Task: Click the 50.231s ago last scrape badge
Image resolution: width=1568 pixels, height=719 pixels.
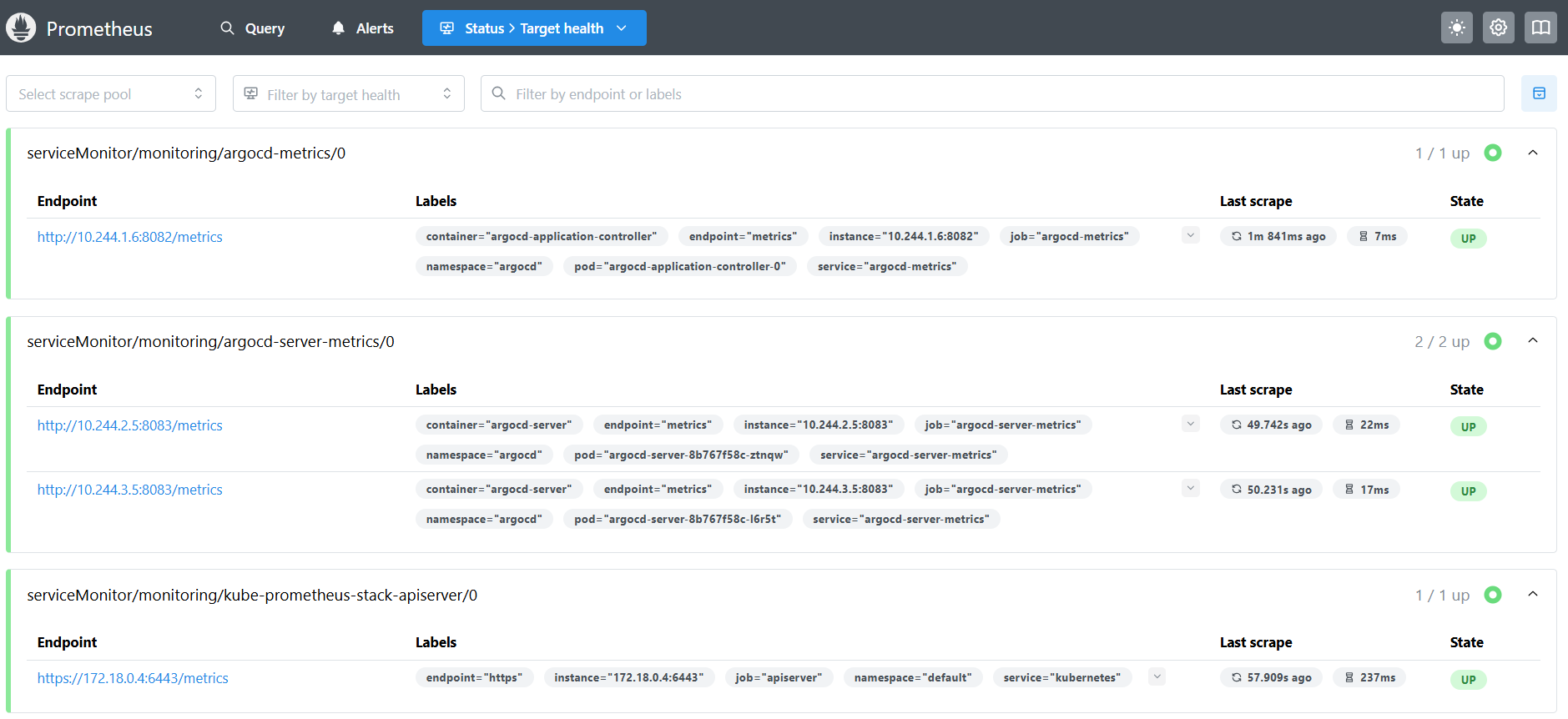Action: [1271, 489]
